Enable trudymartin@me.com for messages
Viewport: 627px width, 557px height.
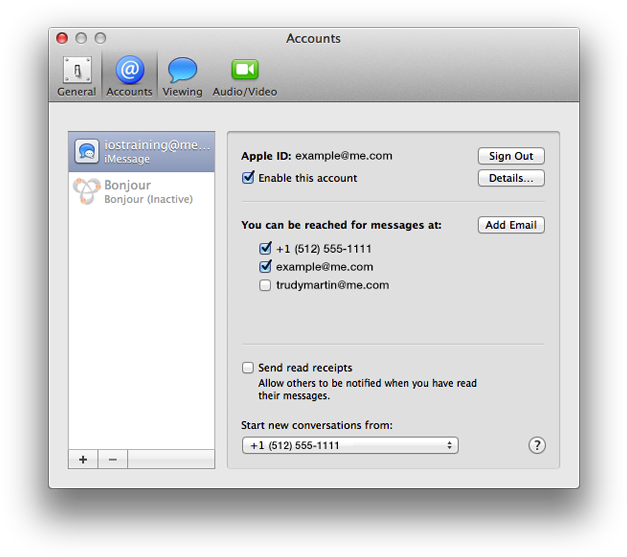click(x=265, y=285)
